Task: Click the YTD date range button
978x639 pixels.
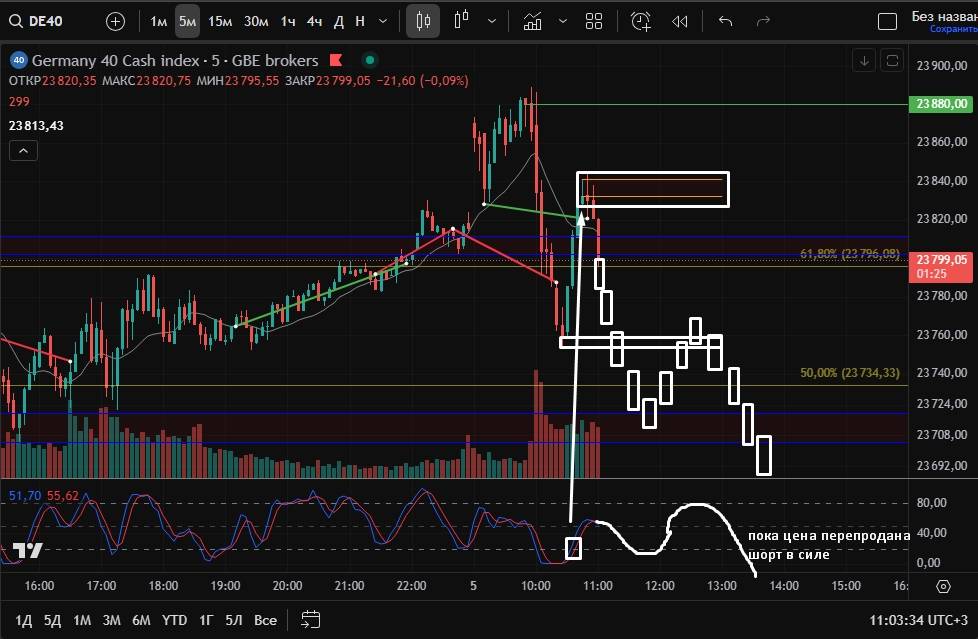Action: tap(175, 620)
